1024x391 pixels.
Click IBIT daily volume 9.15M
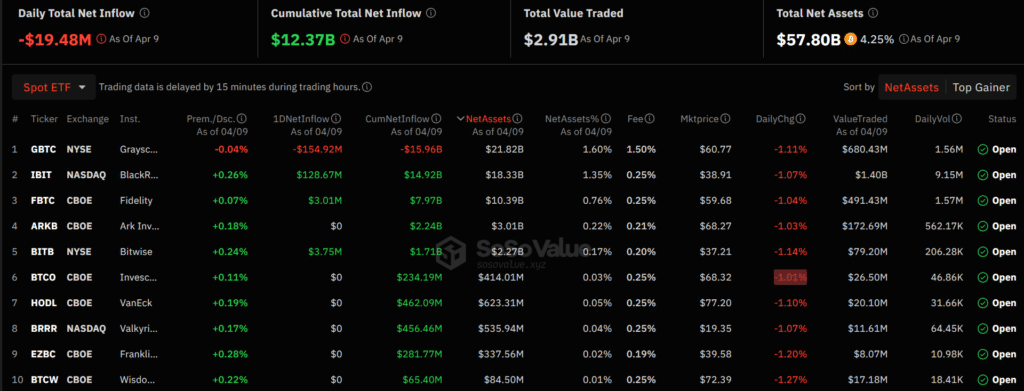950,175
